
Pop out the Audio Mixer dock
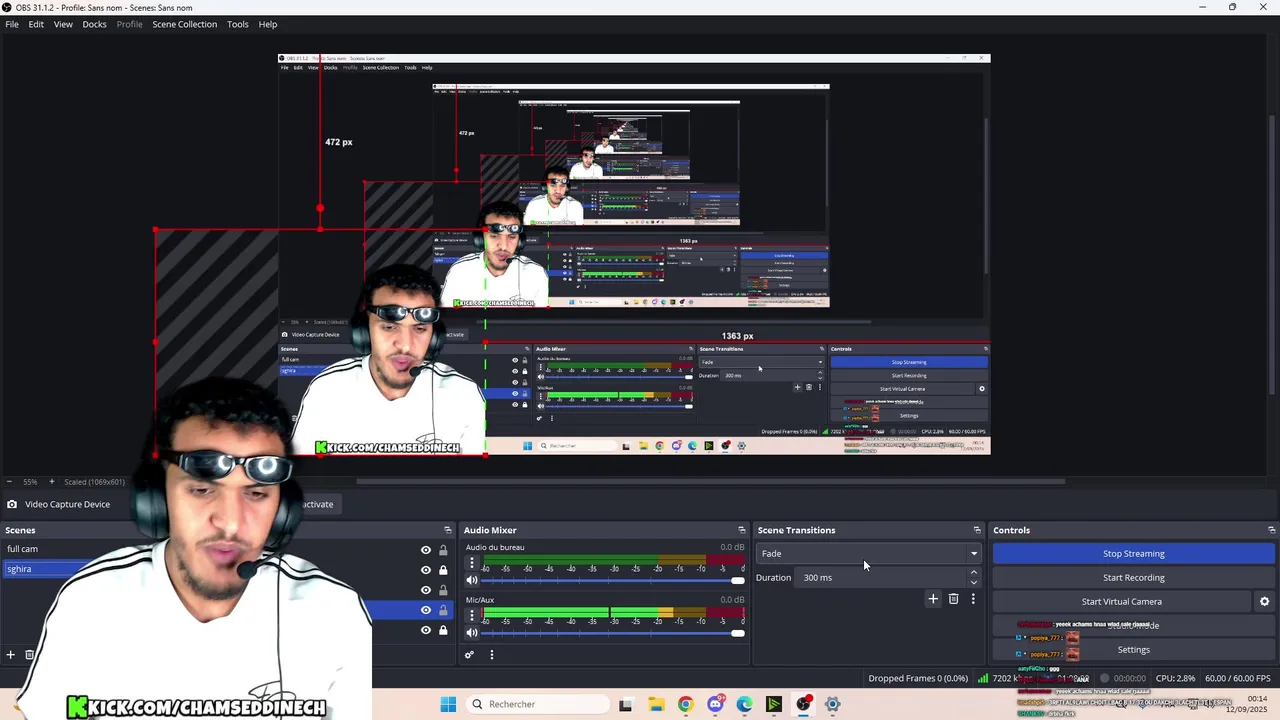coord(742,530)
